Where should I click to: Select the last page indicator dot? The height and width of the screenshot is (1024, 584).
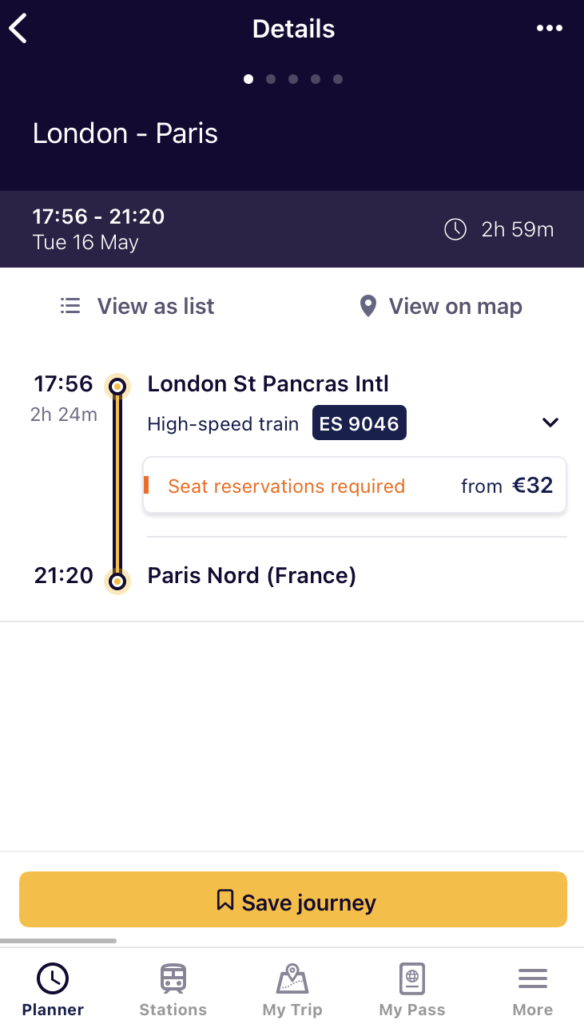pos(338,79)
